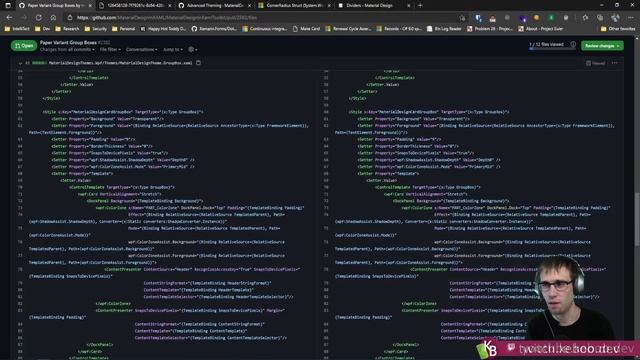Open browser extensions puzzle icon
640x360 pixels.
point(585,18)
